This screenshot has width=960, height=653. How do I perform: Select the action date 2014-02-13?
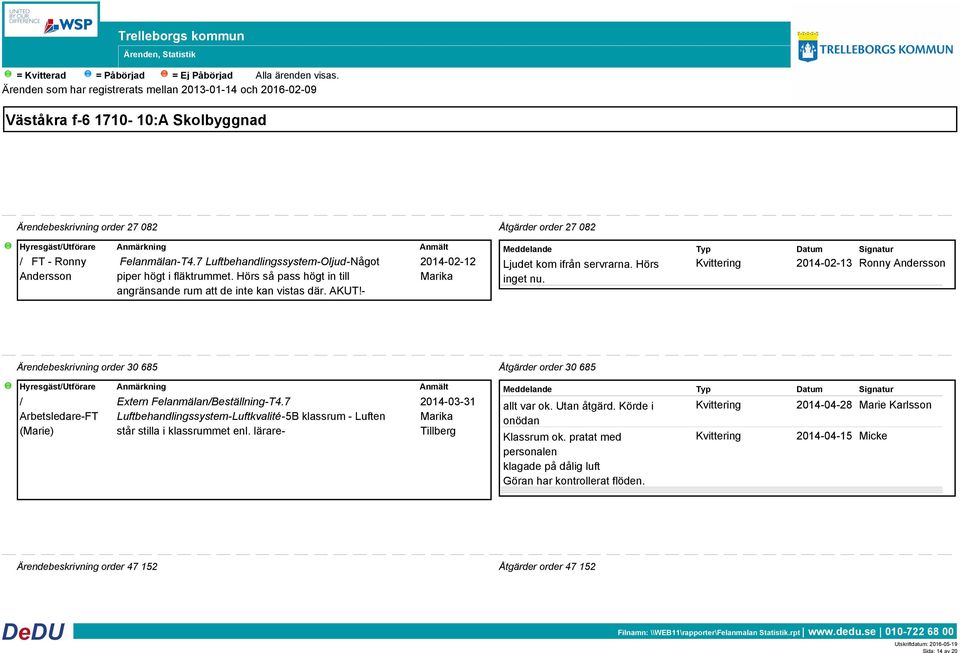pyautogui.click(x=824, y=263)
